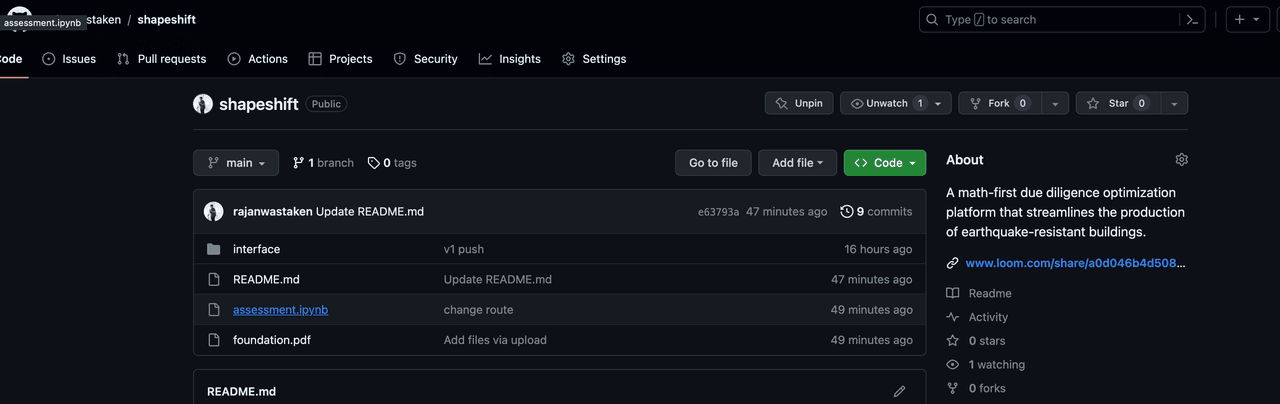This screenshot has height=404, width=1280.
Task: Click the README edit pencil icon
Action: pyautogui.click(x=899, y=391)
